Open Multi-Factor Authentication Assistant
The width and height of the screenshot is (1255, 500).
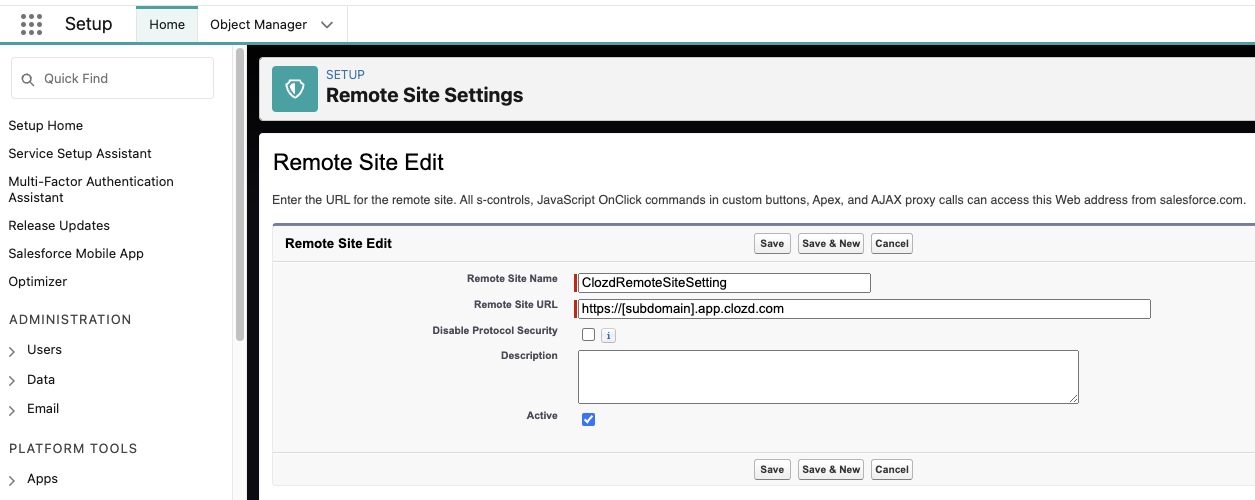tap(91, 189)
